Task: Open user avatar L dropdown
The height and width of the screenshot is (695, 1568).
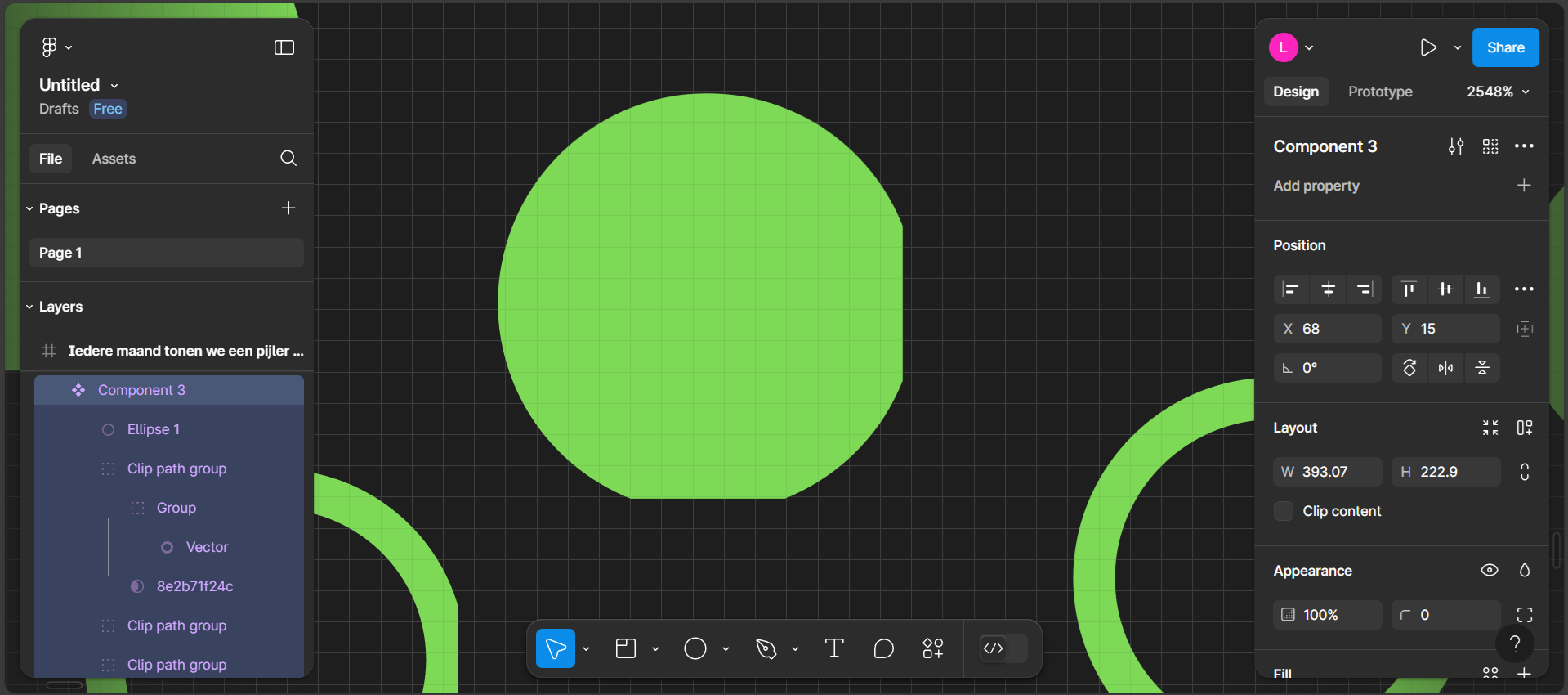Action: click(x=1292, y=47)
